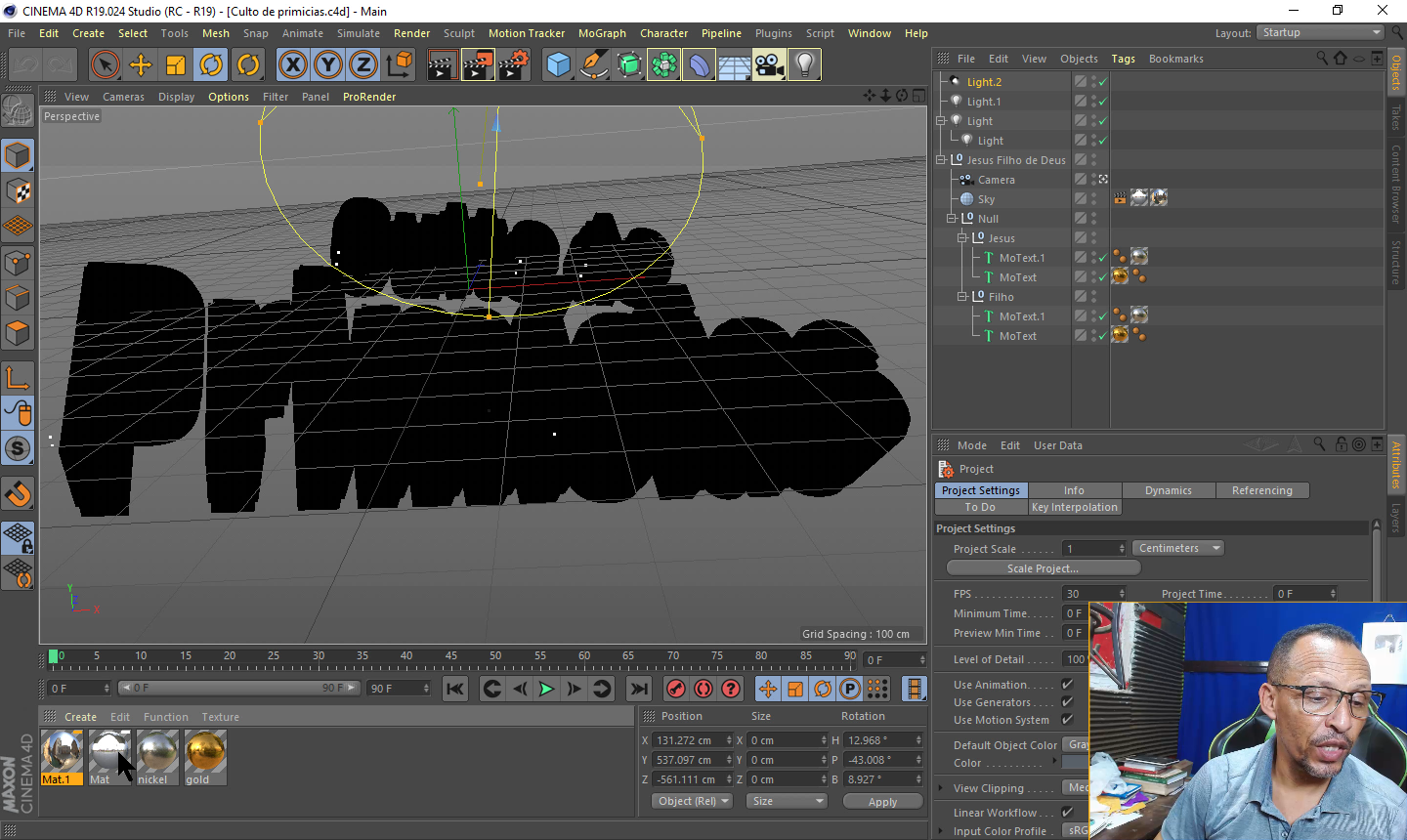Click the Bend deformer icon
Viewport: 1407px width, 840px height.
click(699, 65)
